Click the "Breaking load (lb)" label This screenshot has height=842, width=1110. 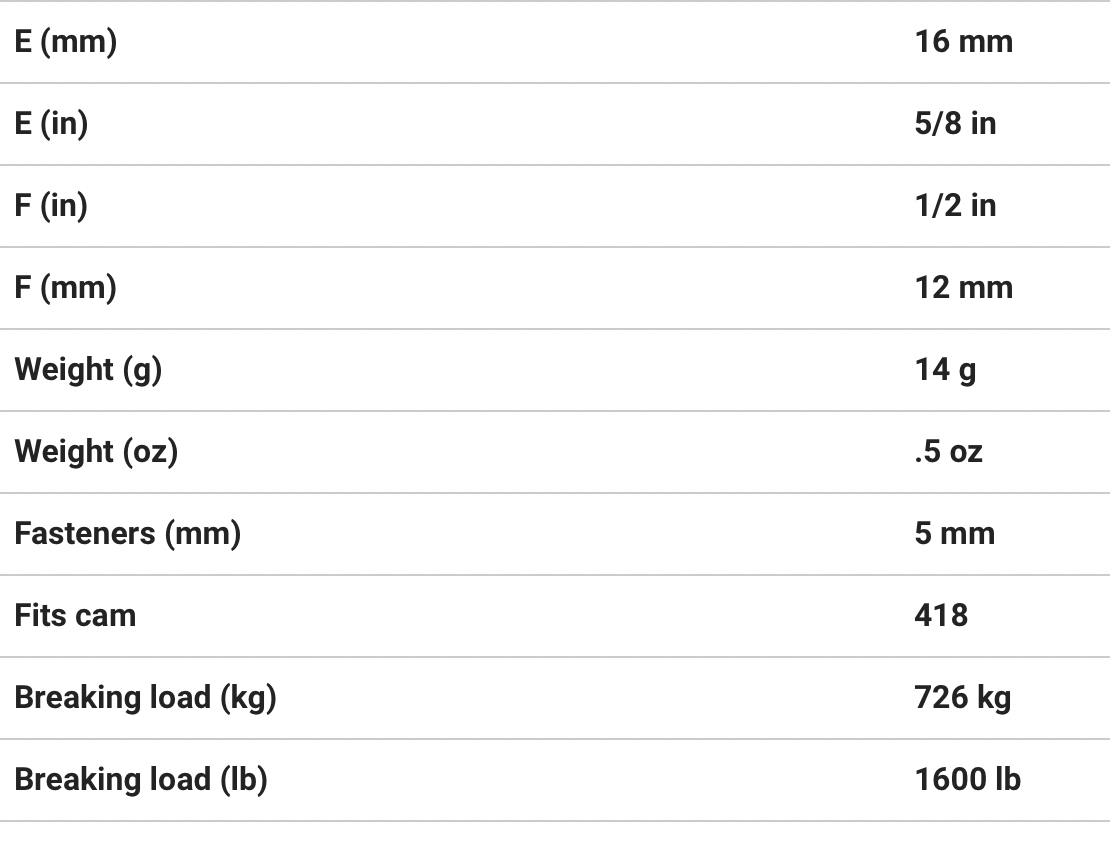point(141,780)
